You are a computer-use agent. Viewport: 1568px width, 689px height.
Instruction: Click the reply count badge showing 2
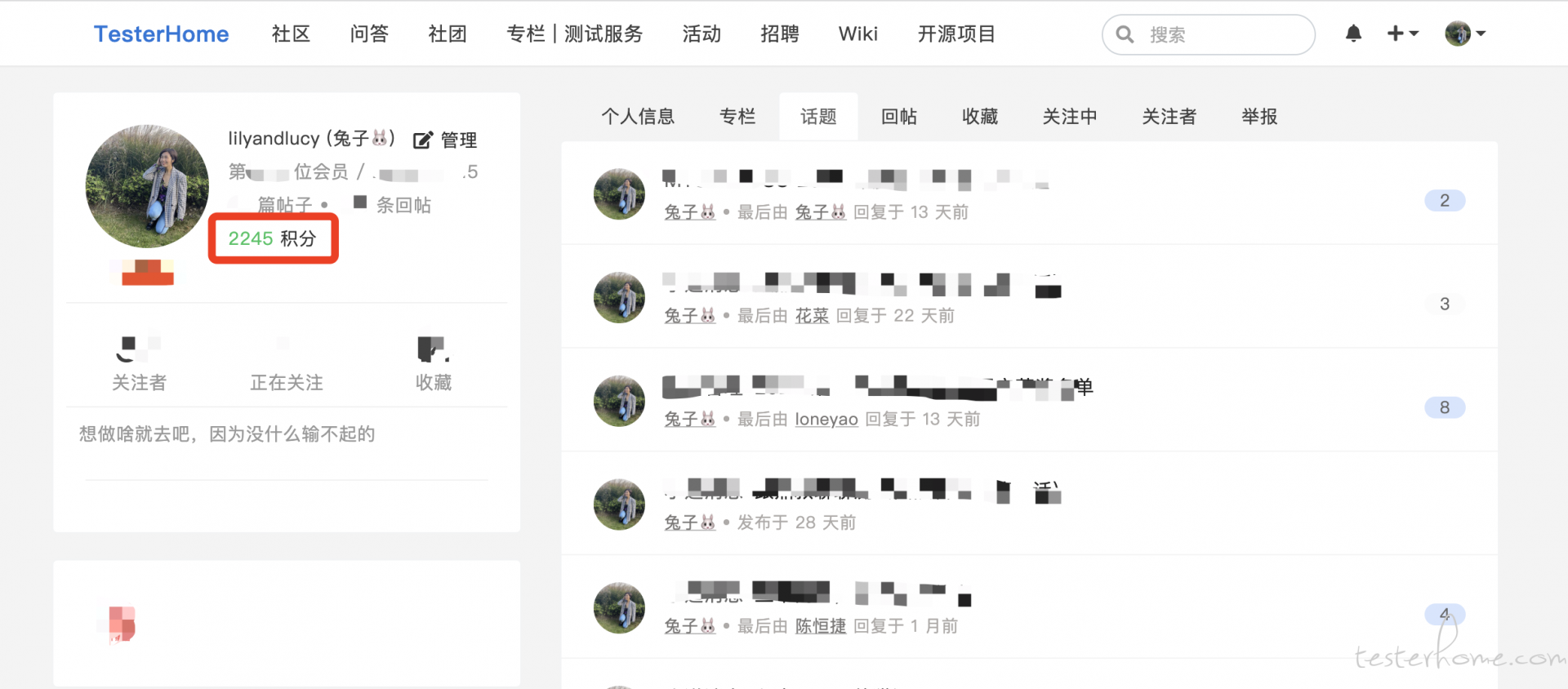click(1445, 201)
